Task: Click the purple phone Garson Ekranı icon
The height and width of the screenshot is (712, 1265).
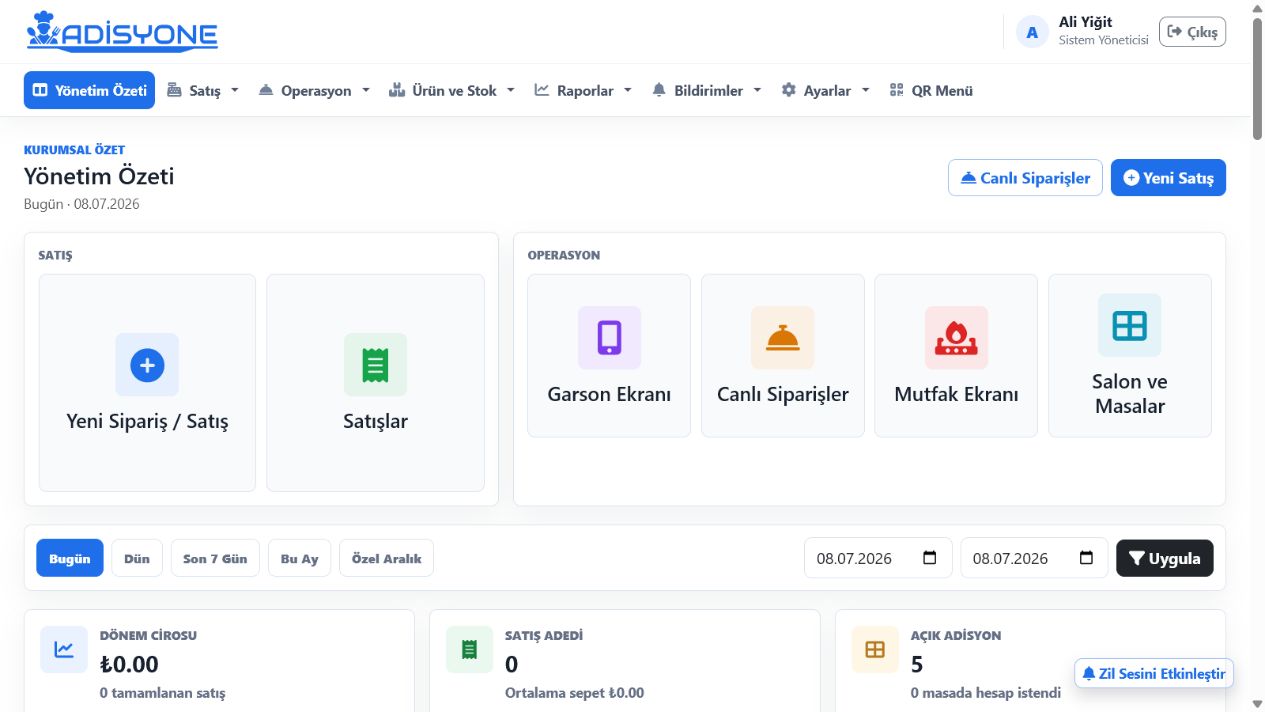Action: 609,338
